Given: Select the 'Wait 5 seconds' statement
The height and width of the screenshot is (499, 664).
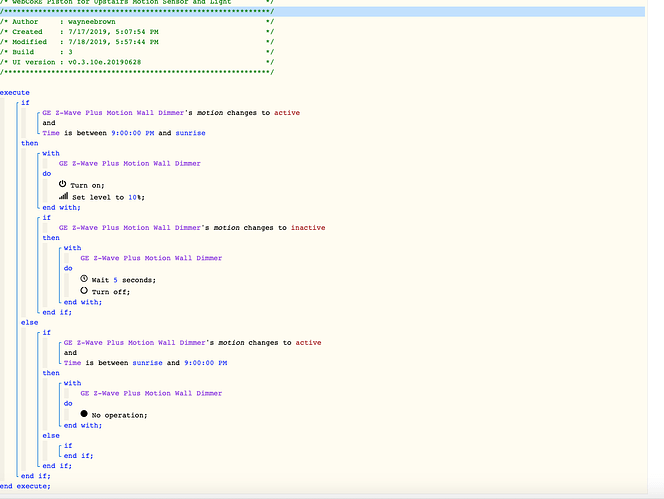Looking at the screenshot, I should [x=124, y=280].
